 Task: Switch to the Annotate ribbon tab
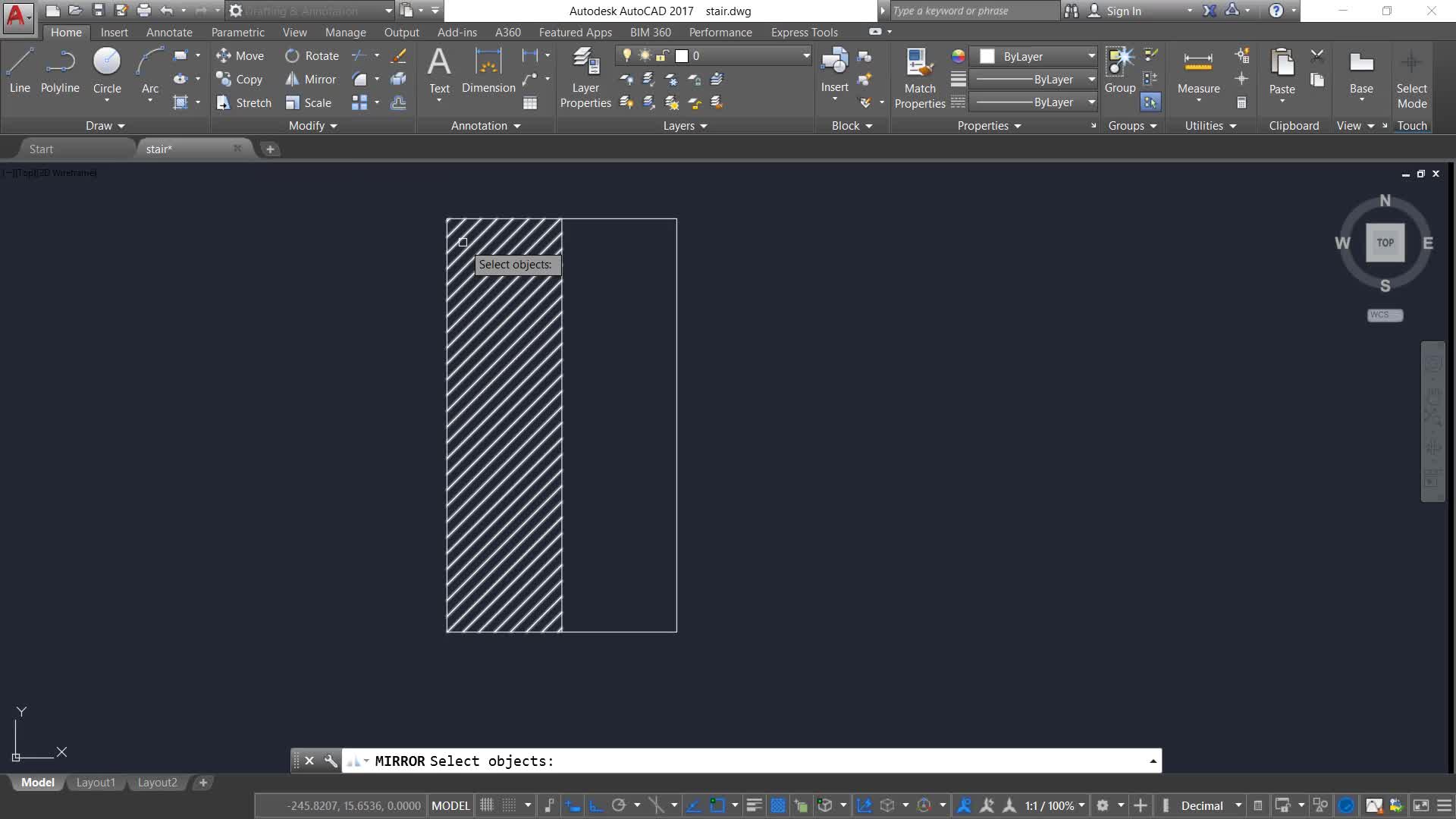point(168,33)
